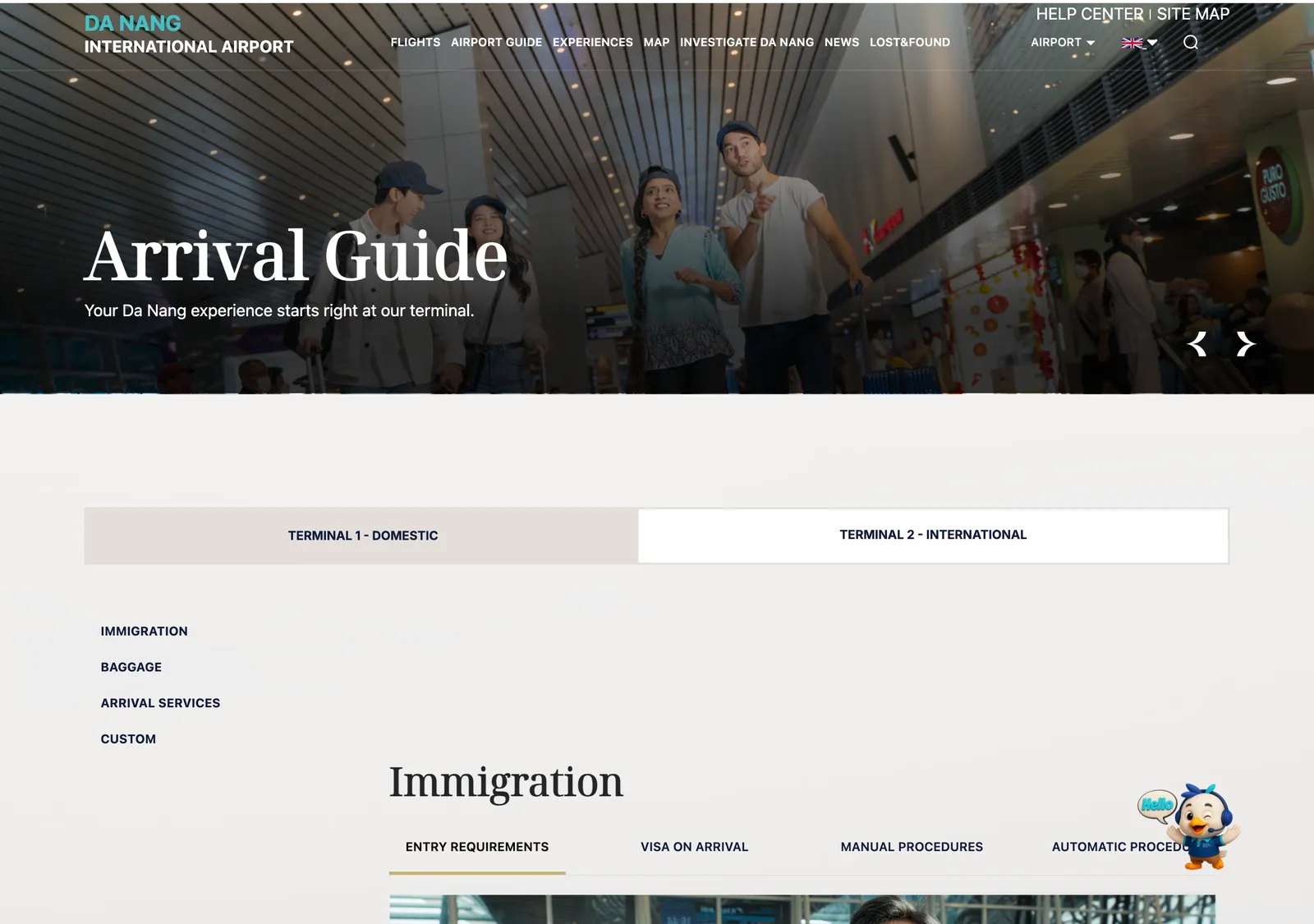Select the MANUAL PROCEDURES tab
This screenshot has width=1314, height=924.
click(x=912, y=847)
